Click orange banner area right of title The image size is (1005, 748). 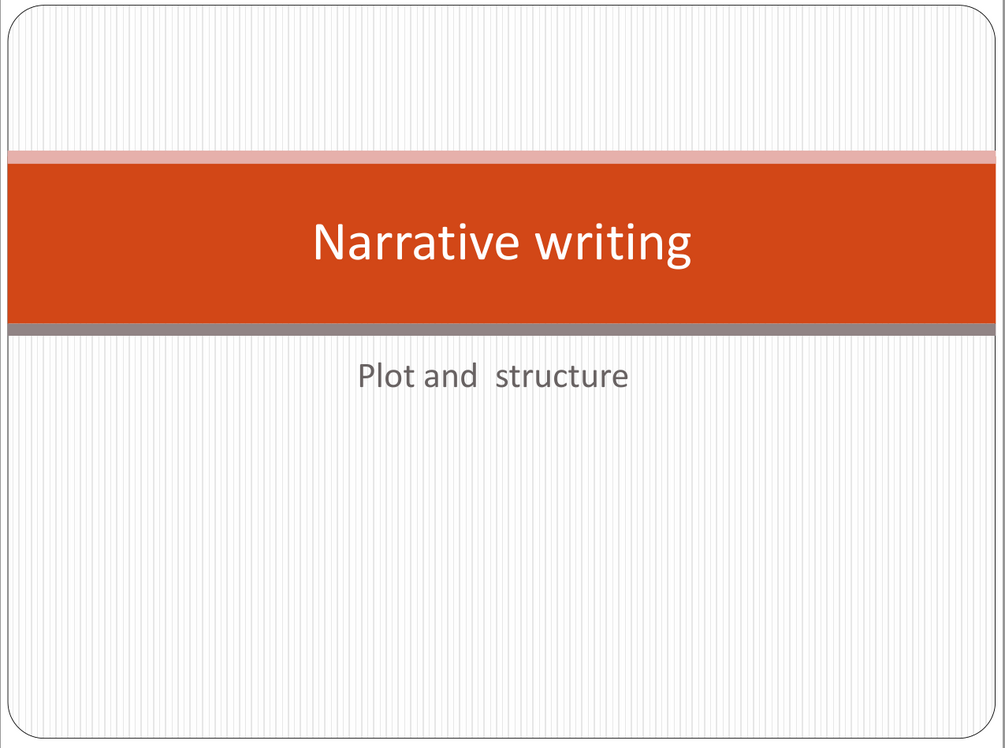click(x=850, y=243)
